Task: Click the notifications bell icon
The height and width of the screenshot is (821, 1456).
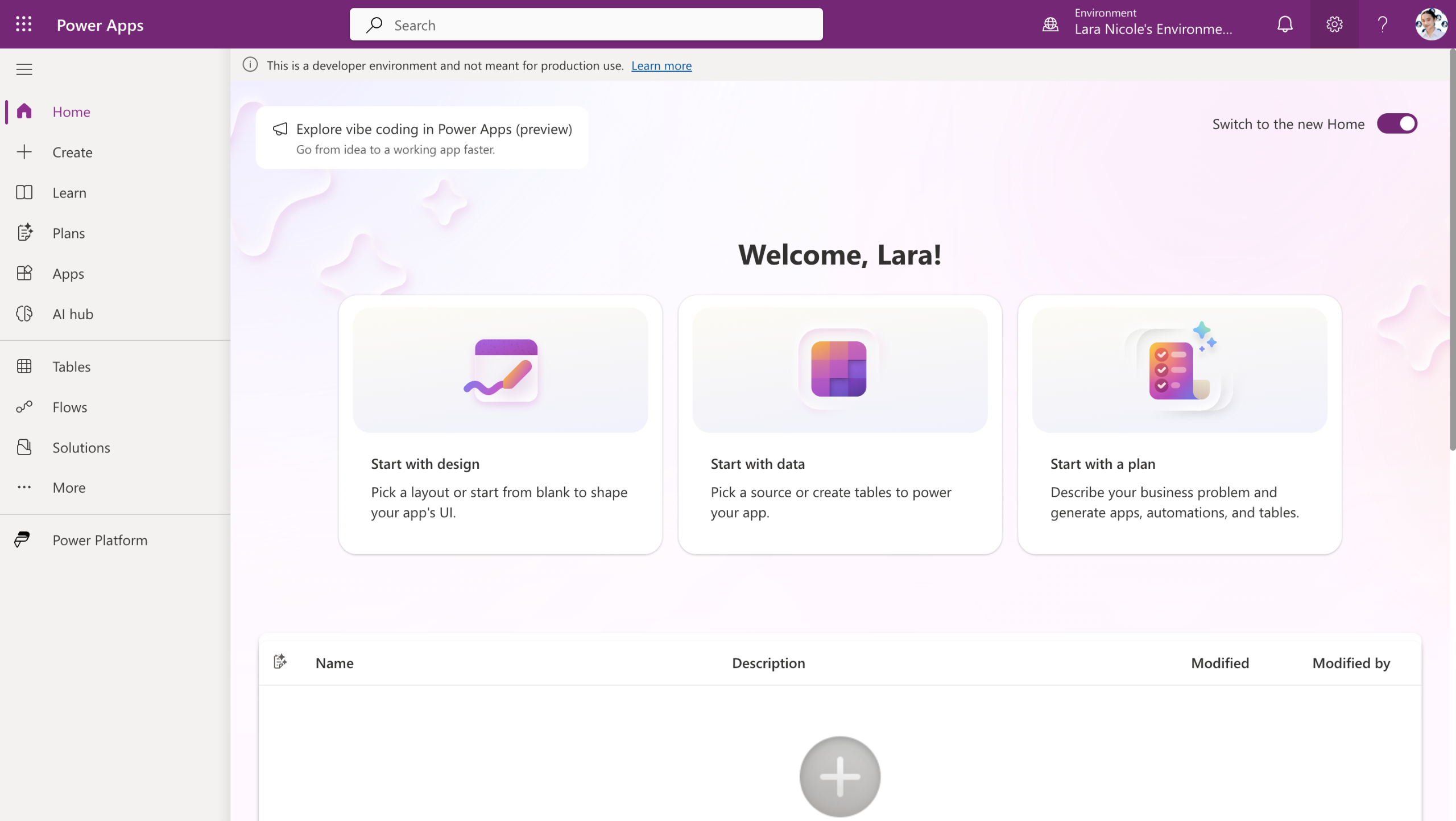Action: click(1285, 24)
